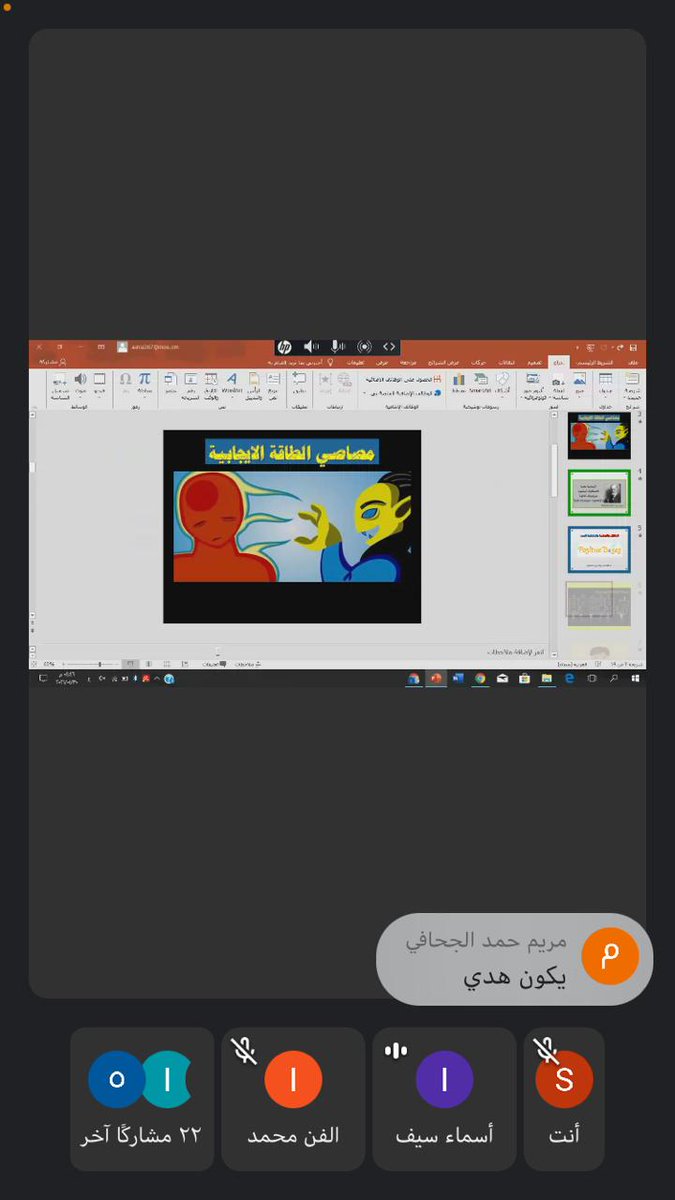Click the Windows Start button in shared taskbar
Viewport: 675px width, 1200px height.
point(635,678)
